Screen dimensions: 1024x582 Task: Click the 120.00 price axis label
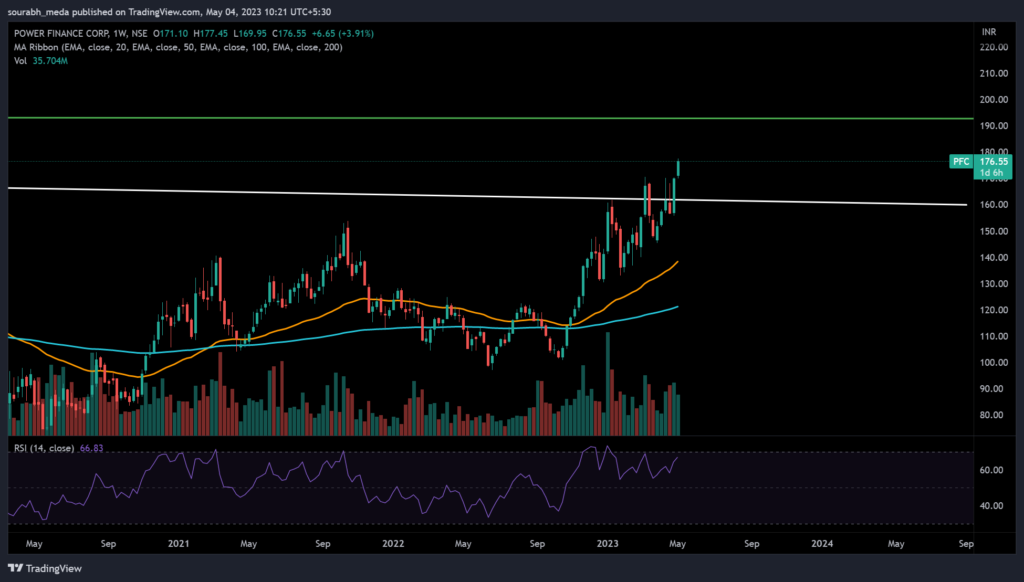pos(994,310)
